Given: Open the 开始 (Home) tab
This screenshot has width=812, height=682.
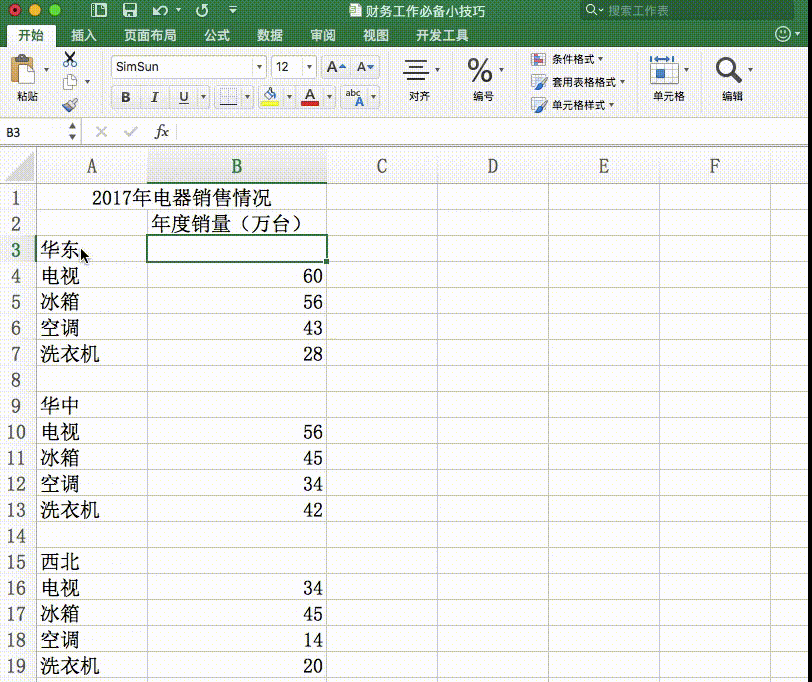Looking at the screenshot, I should (x=31, y=35).
